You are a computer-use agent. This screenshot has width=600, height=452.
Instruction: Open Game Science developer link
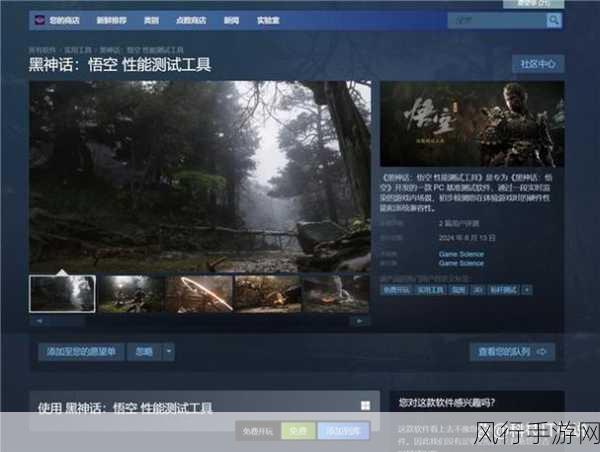click(461, 254)
